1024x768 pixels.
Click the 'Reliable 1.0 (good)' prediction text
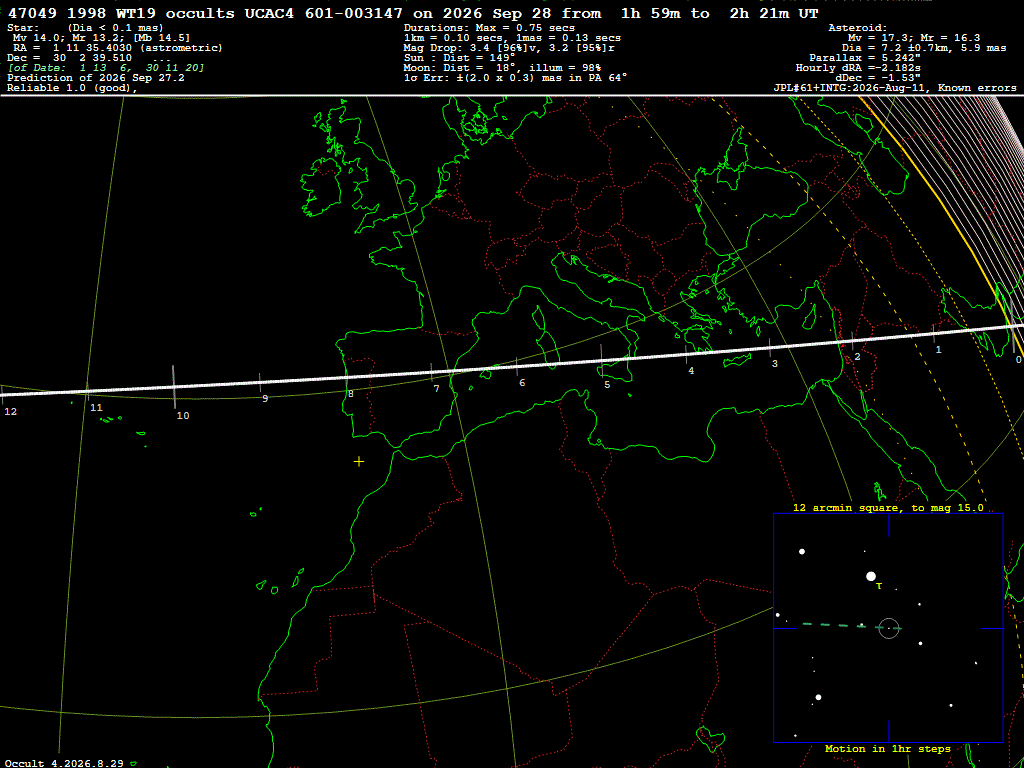(x=72, y=88)
